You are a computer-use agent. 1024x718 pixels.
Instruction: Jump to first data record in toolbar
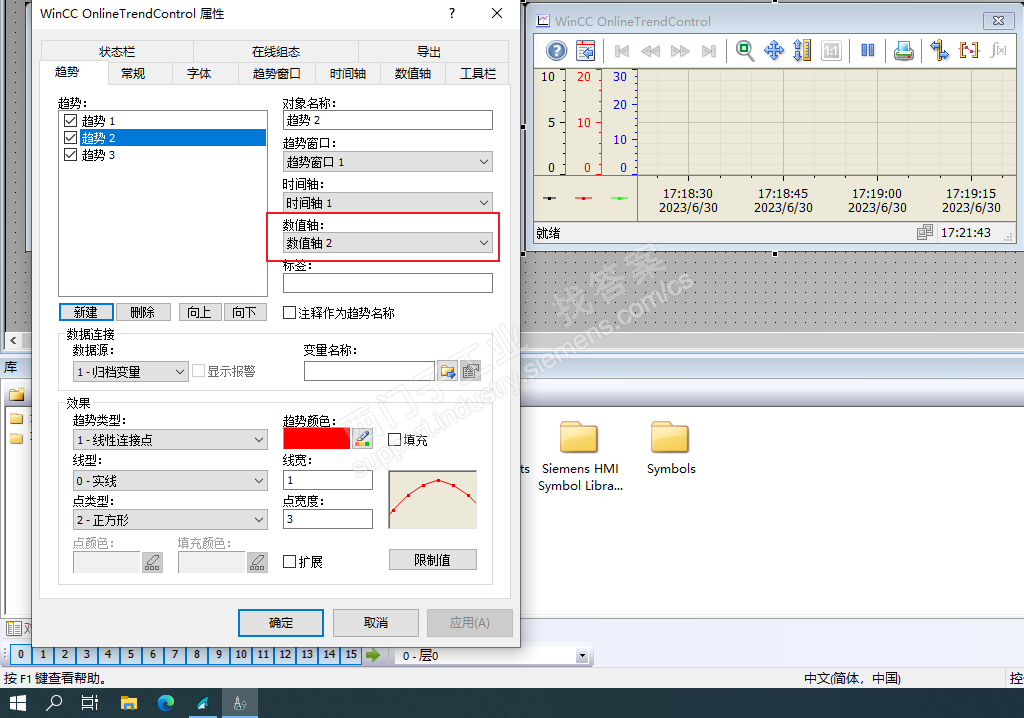622,51
